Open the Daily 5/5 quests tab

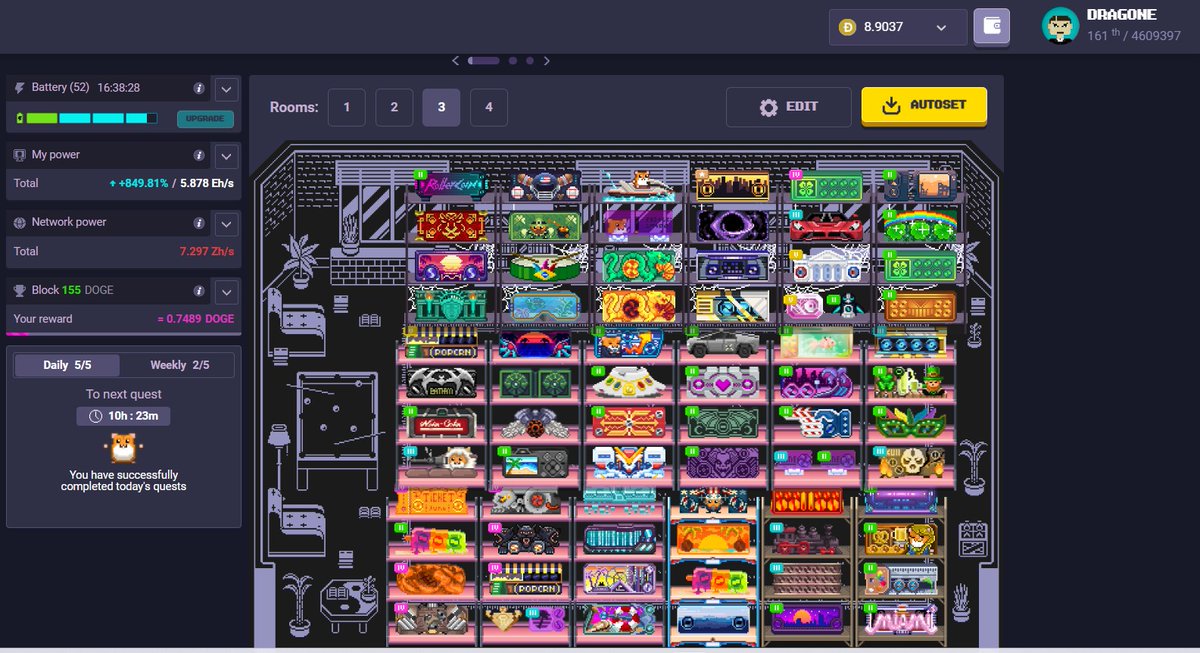coord(67,365)
